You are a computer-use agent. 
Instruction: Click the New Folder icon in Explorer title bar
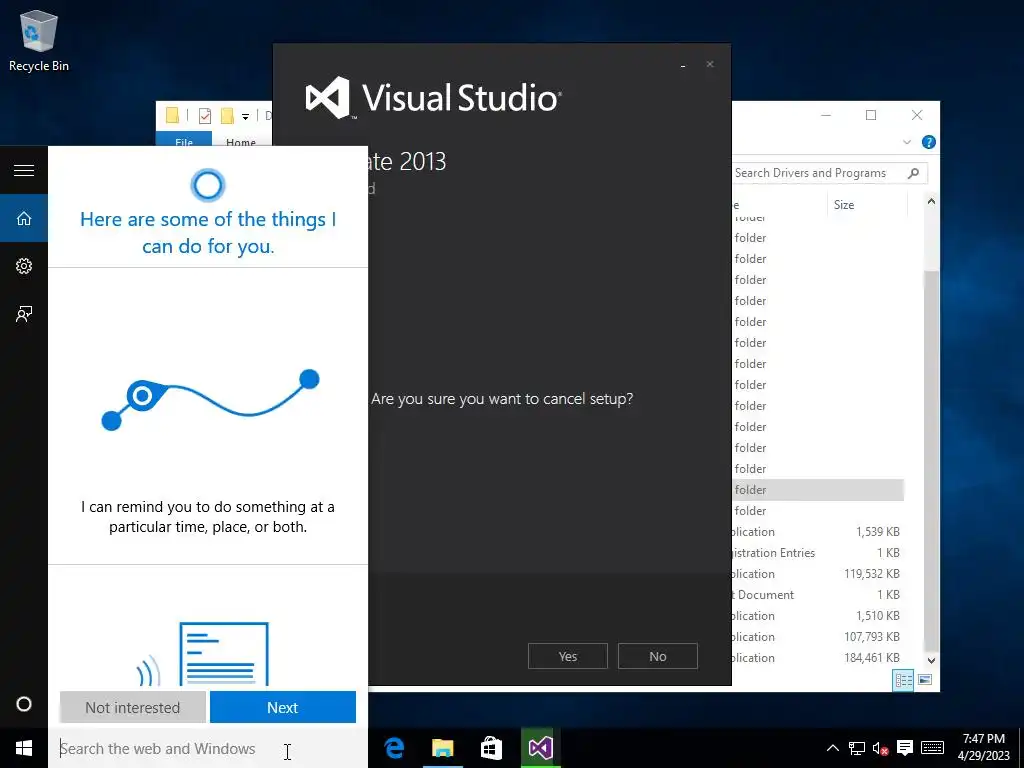tap(227, 116)
